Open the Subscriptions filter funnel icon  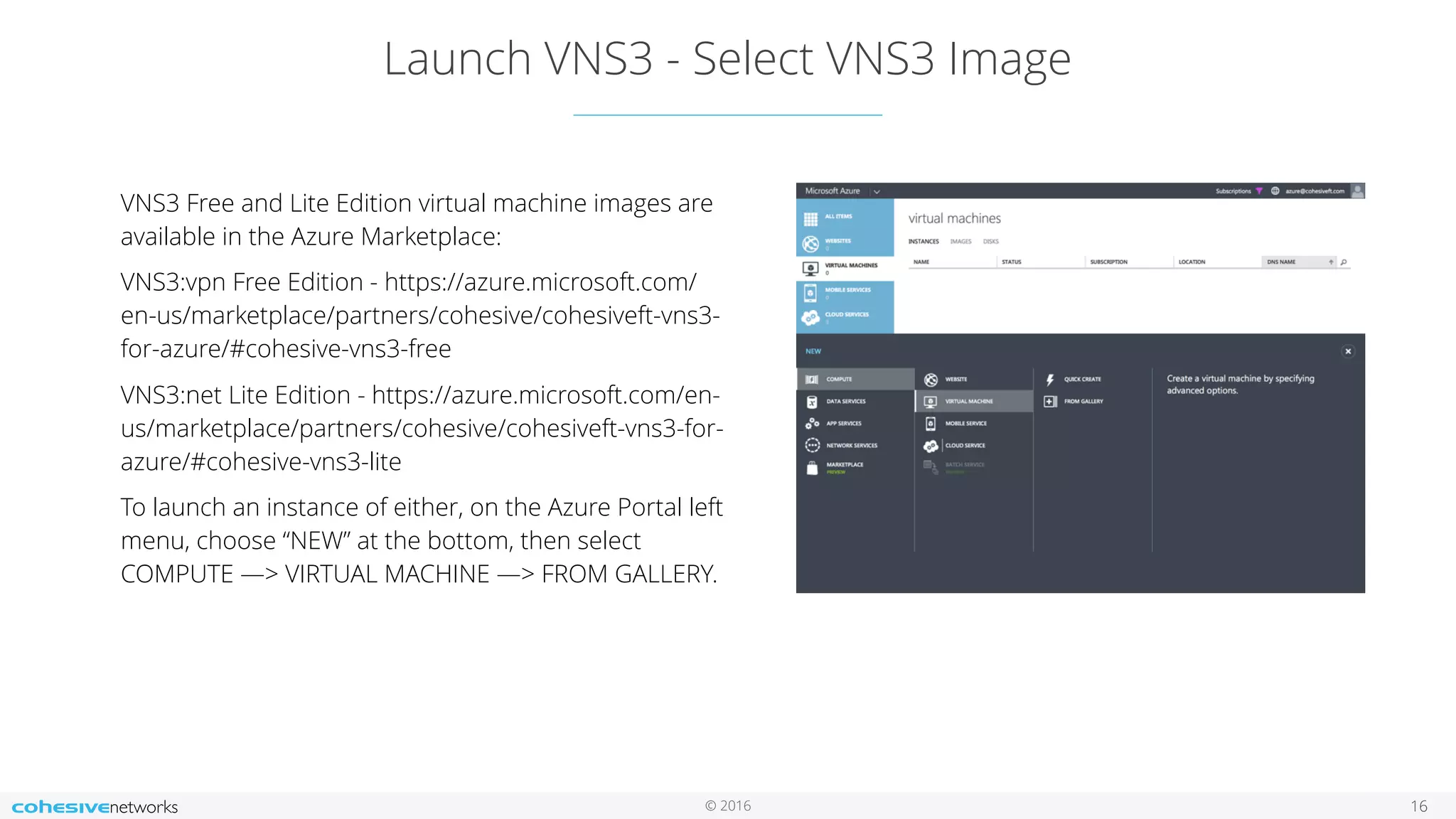click(1259, 191)
